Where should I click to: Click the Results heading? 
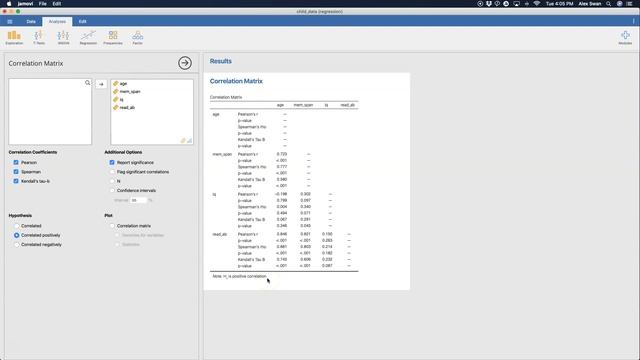(220, 61)
